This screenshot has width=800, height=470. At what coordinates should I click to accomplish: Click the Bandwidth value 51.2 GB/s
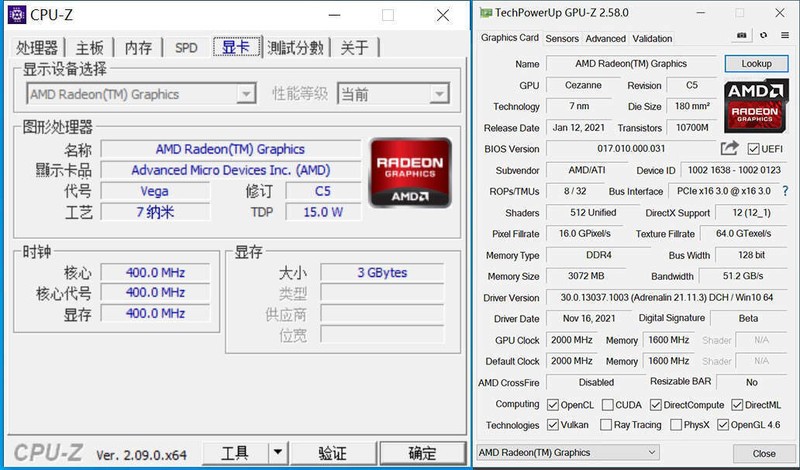(x=743, y=276)
